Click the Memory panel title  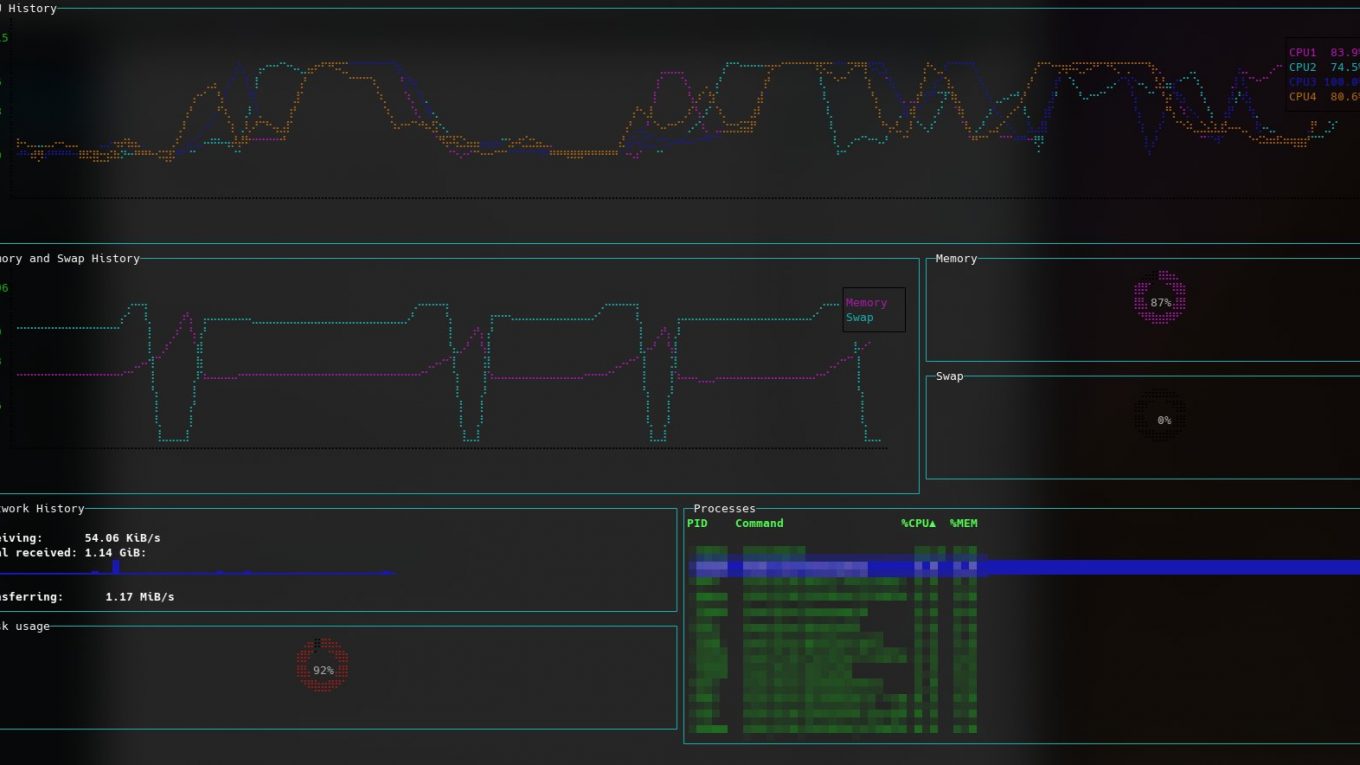coord(956,259)
